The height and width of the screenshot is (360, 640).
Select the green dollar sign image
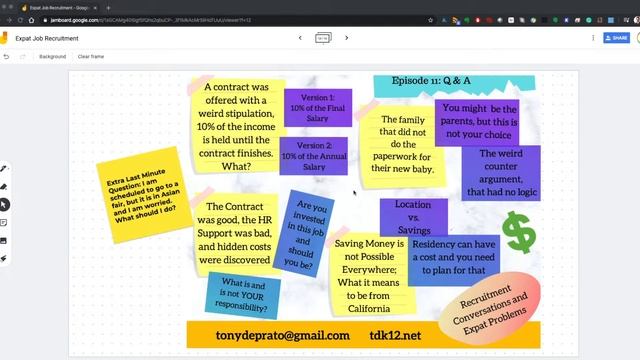(518, 233)
